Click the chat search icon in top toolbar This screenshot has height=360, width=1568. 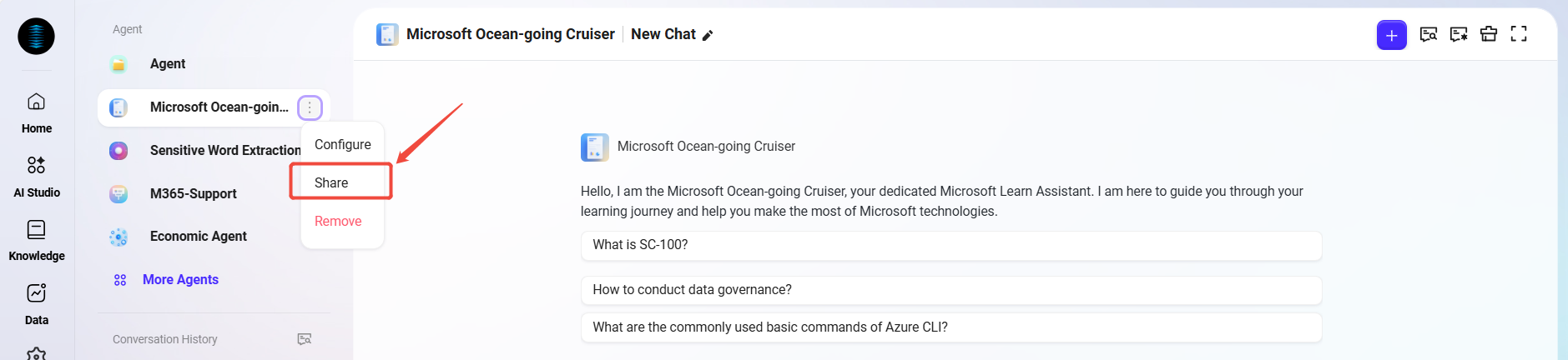(1429, 34)
